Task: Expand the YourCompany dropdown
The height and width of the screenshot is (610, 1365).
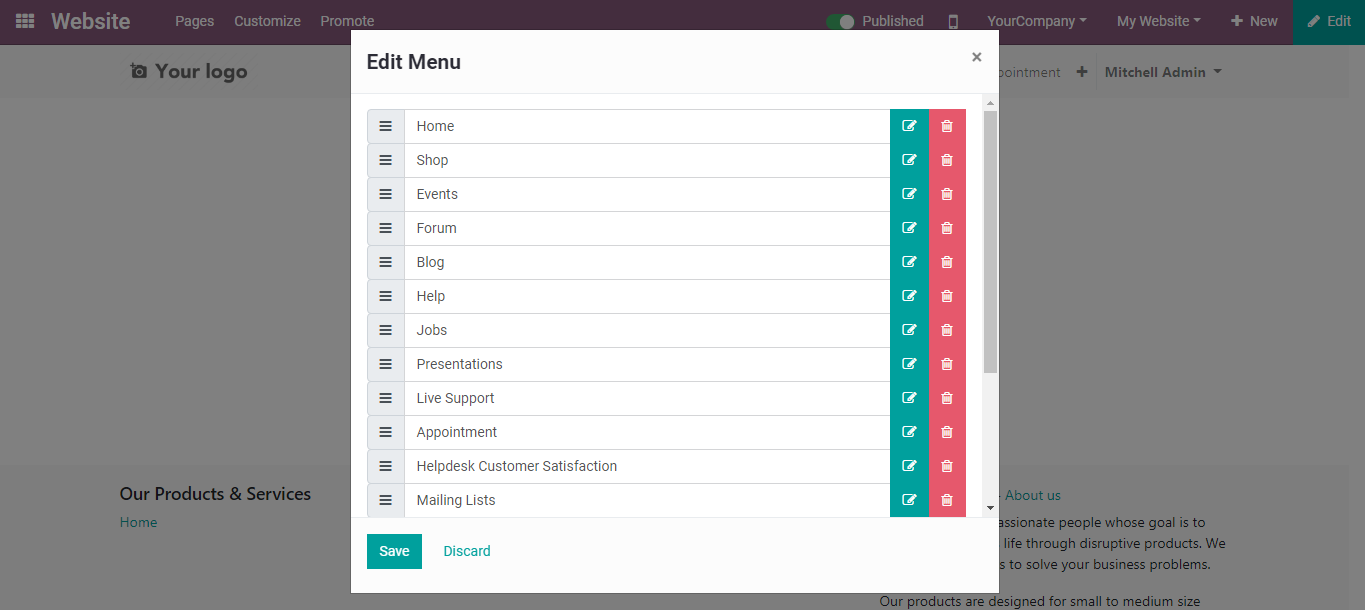Action: (1036, 21)
